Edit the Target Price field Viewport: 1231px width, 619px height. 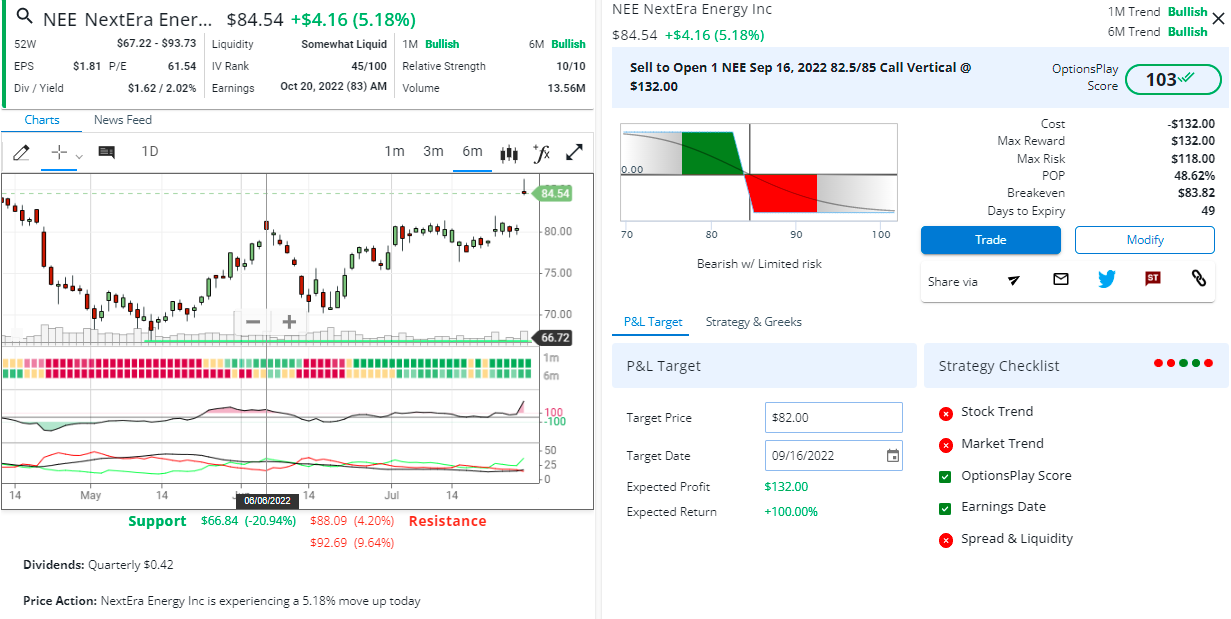click(x=834, y=418)
